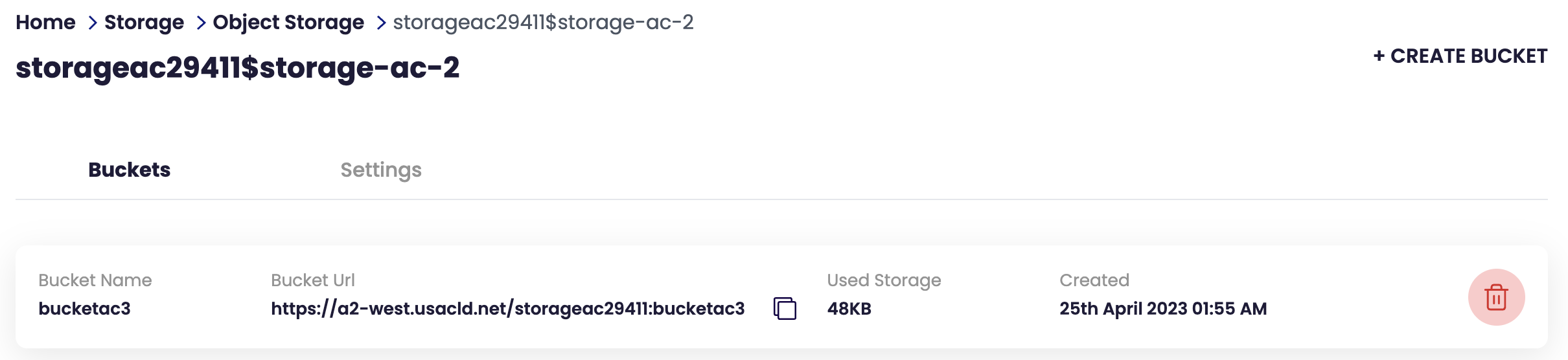Click the chevron after Storage breadcrumb
Screen dimensions: 1568x360
tap(201, 23)
